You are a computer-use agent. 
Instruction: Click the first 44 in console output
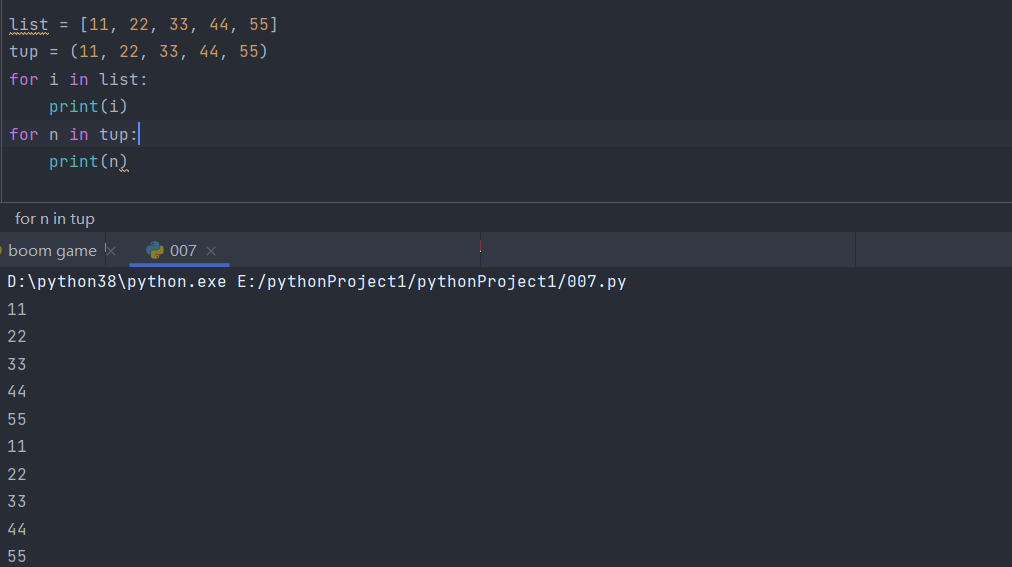[x=17, y=392]
